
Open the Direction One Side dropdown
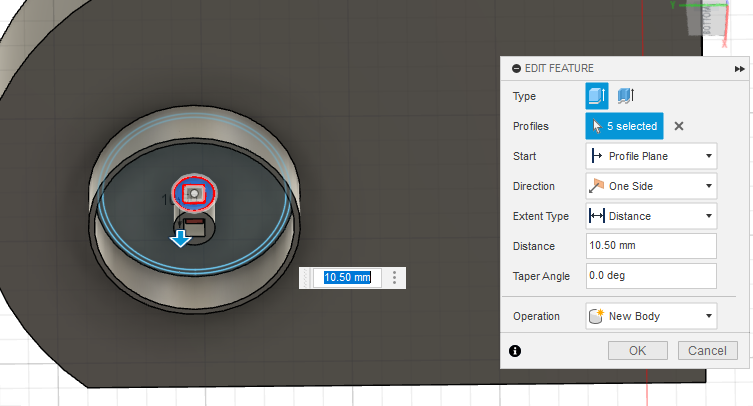coord(651,186)
